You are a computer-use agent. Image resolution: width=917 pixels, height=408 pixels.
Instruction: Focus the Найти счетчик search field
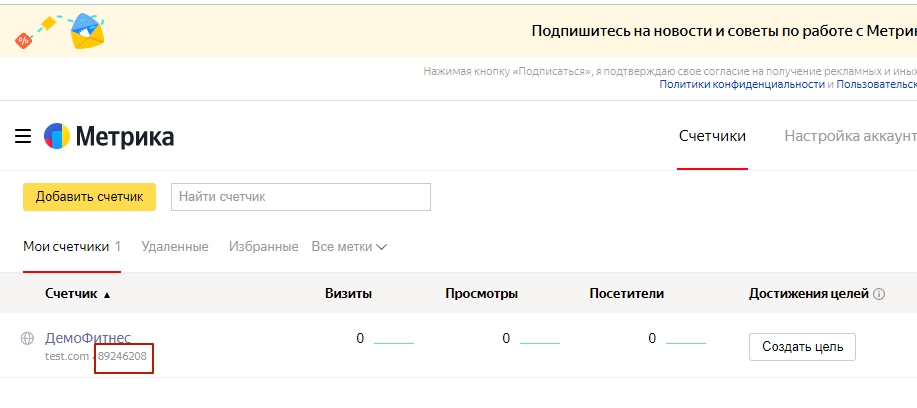[301, 197]
